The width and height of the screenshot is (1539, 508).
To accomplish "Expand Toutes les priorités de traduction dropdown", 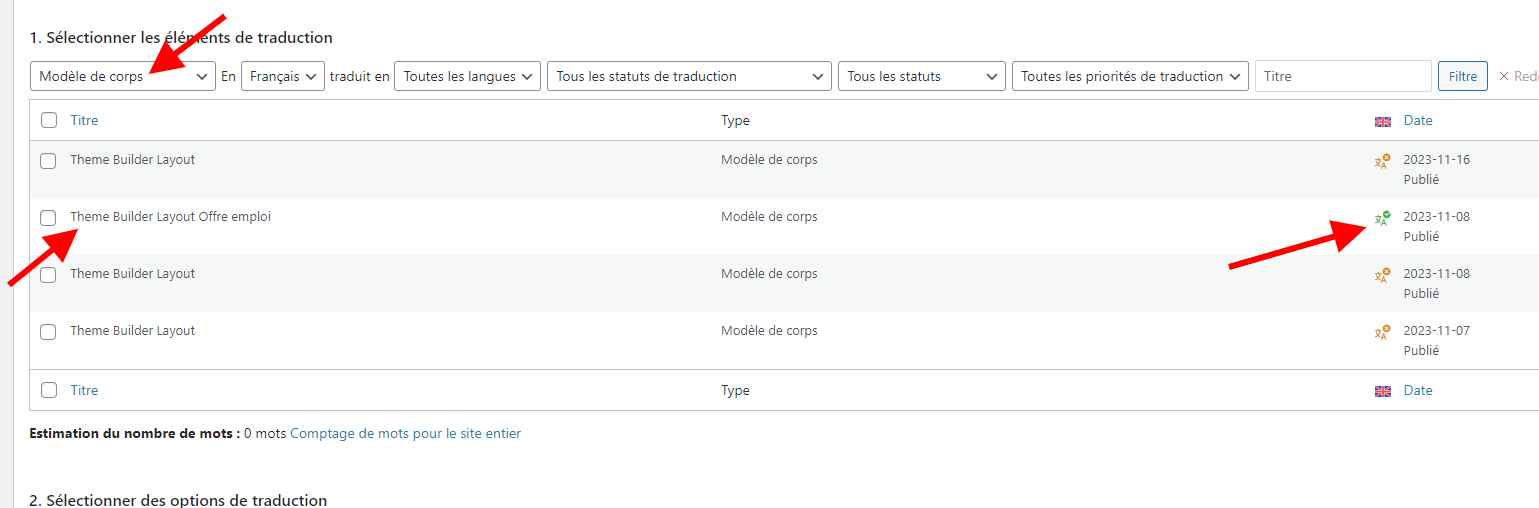I will coord(1130,76).
